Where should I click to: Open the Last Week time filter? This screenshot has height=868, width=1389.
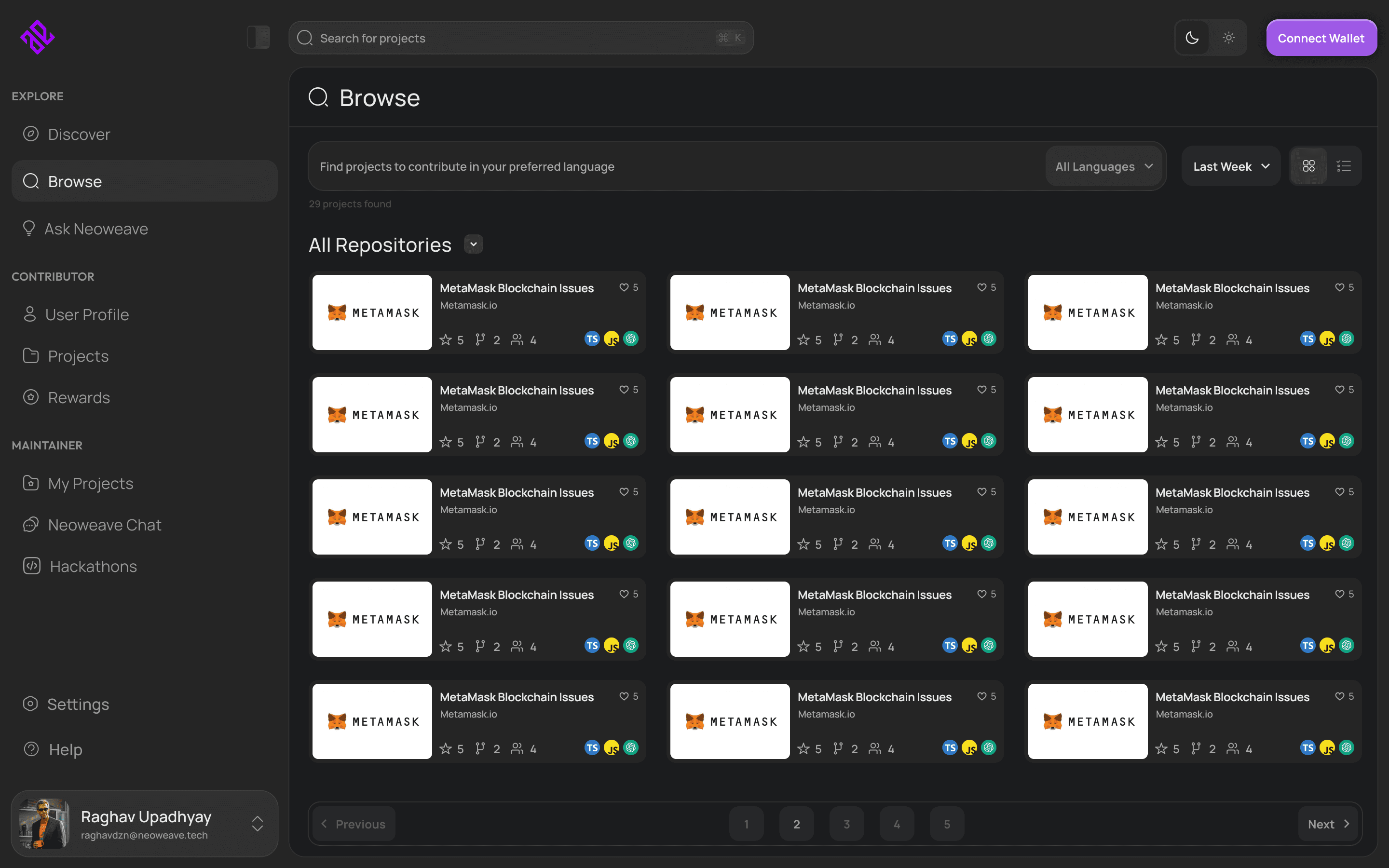pyautogui.click(x=1231, y=166)
